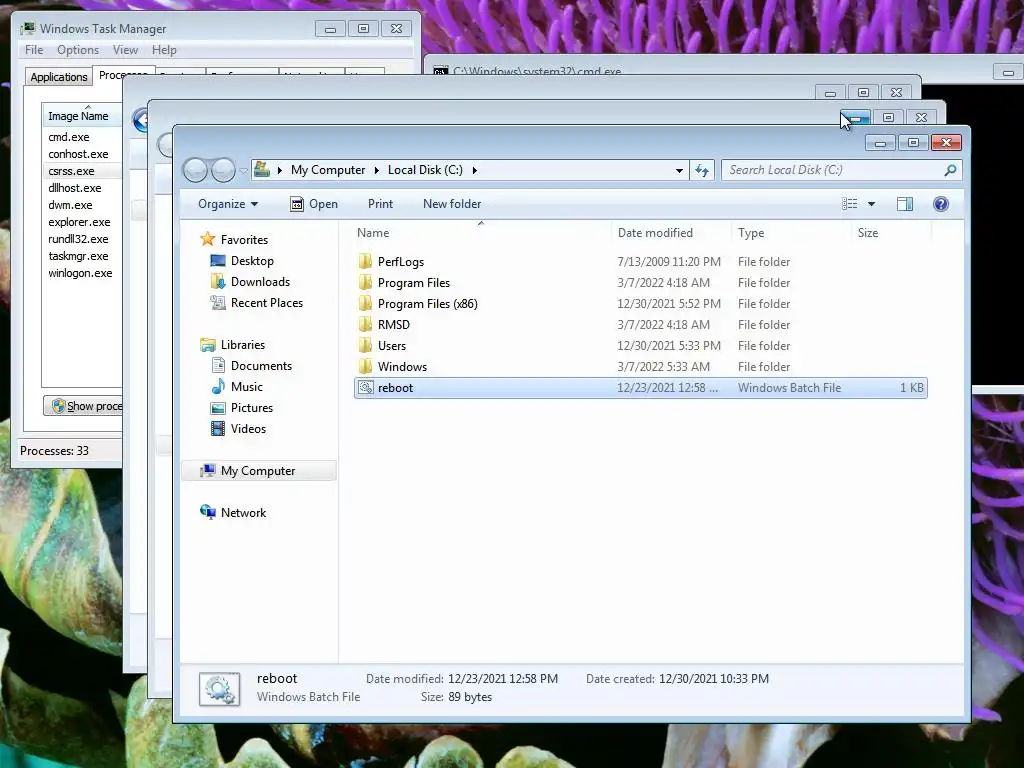This screenshot has height=768, width=1024.
Task: Expand the arrow before My Computer in breadcrumb
Action: pyautogui.click(x=280, y=170)
